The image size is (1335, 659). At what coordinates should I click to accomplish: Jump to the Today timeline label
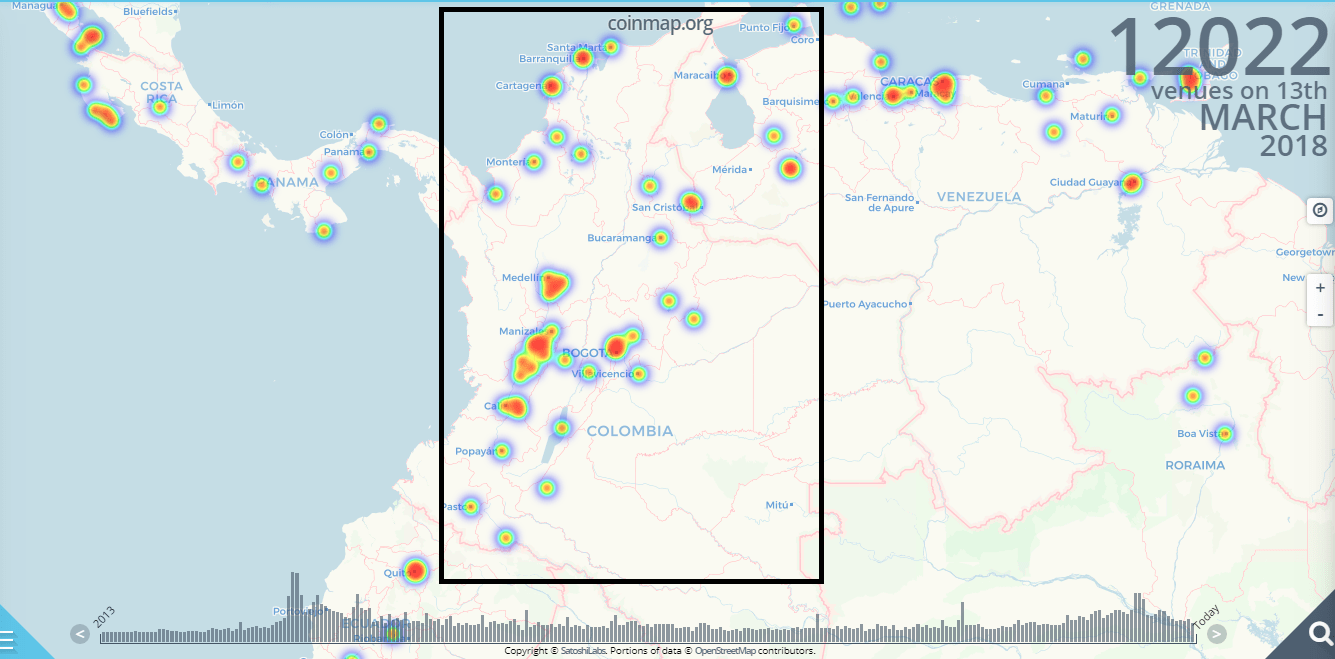pos(1205,614)
